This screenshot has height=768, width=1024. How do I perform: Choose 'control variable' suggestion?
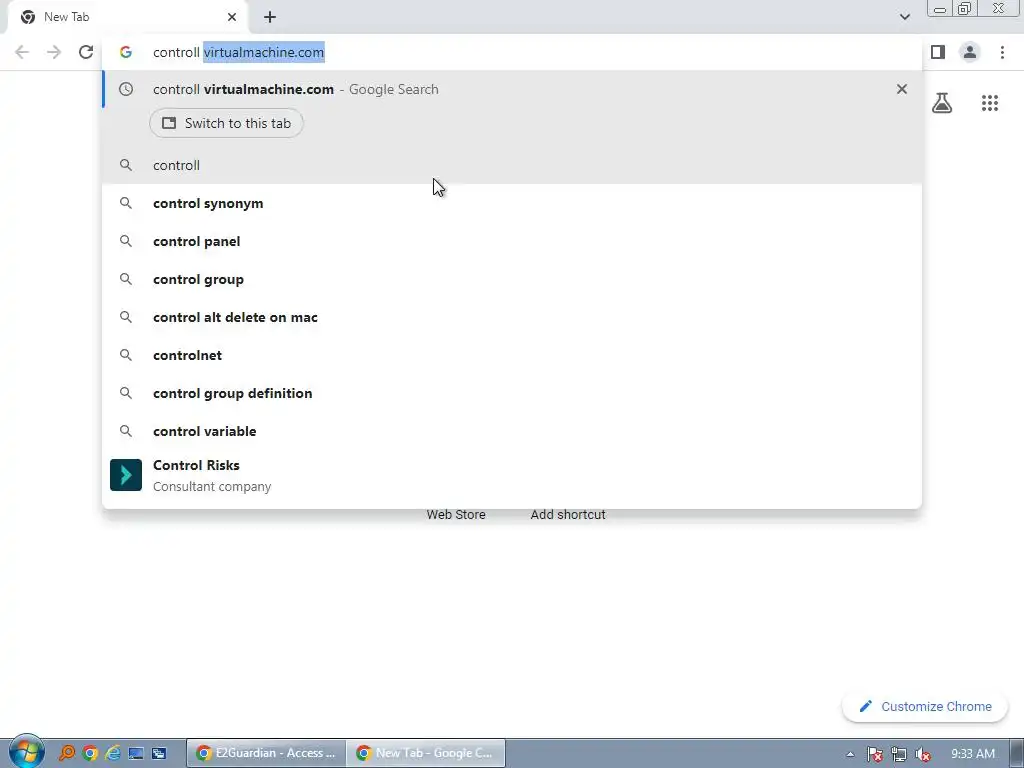point(512,430)
